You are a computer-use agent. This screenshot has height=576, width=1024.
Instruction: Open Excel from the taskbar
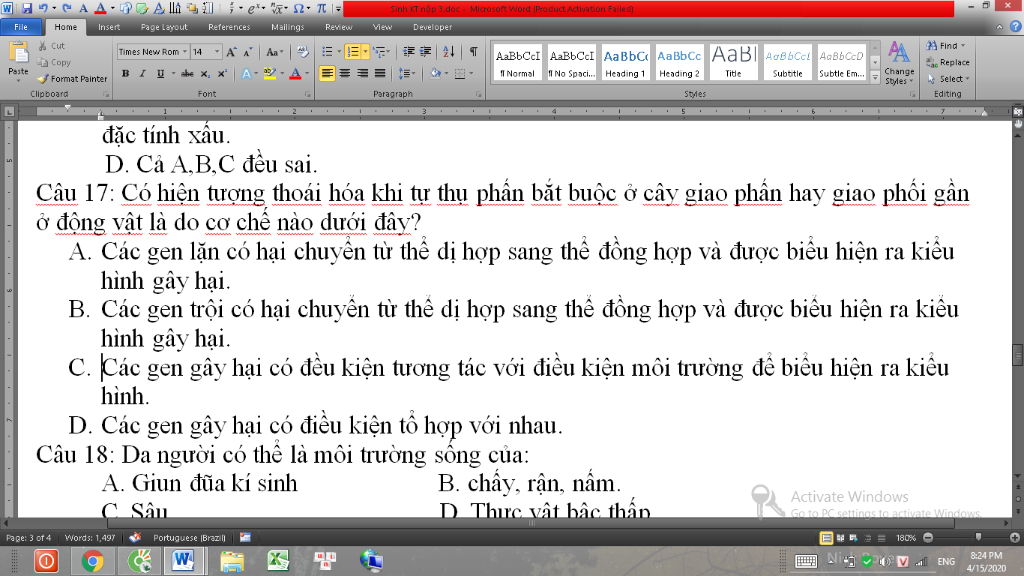pos(278,561)
